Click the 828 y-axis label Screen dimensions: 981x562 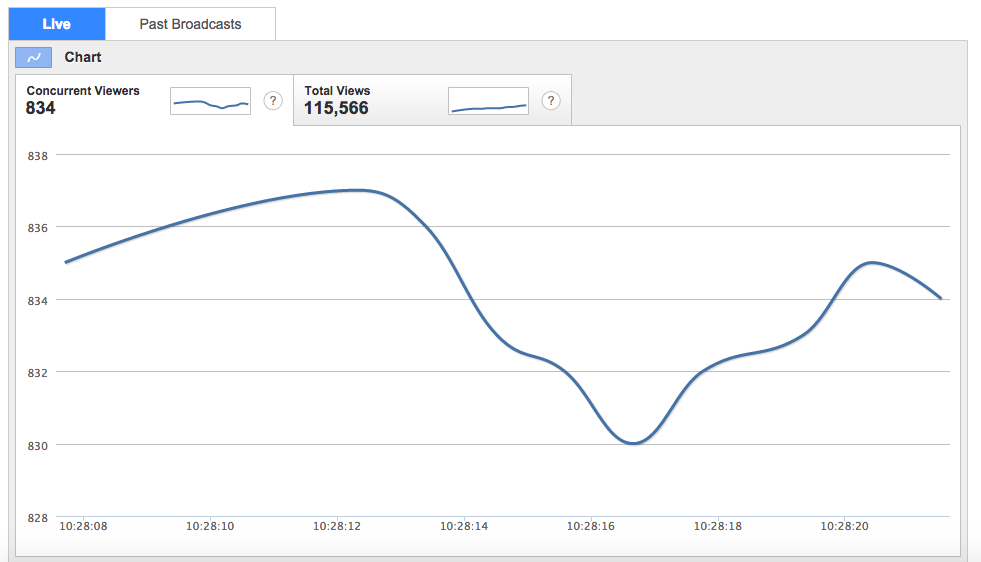(38, 518)
